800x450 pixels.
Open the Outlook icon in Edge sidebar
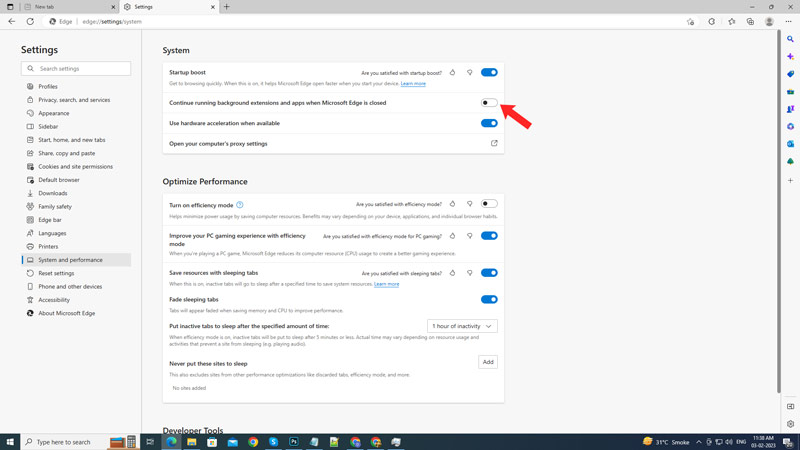click(x=790, y=144)
